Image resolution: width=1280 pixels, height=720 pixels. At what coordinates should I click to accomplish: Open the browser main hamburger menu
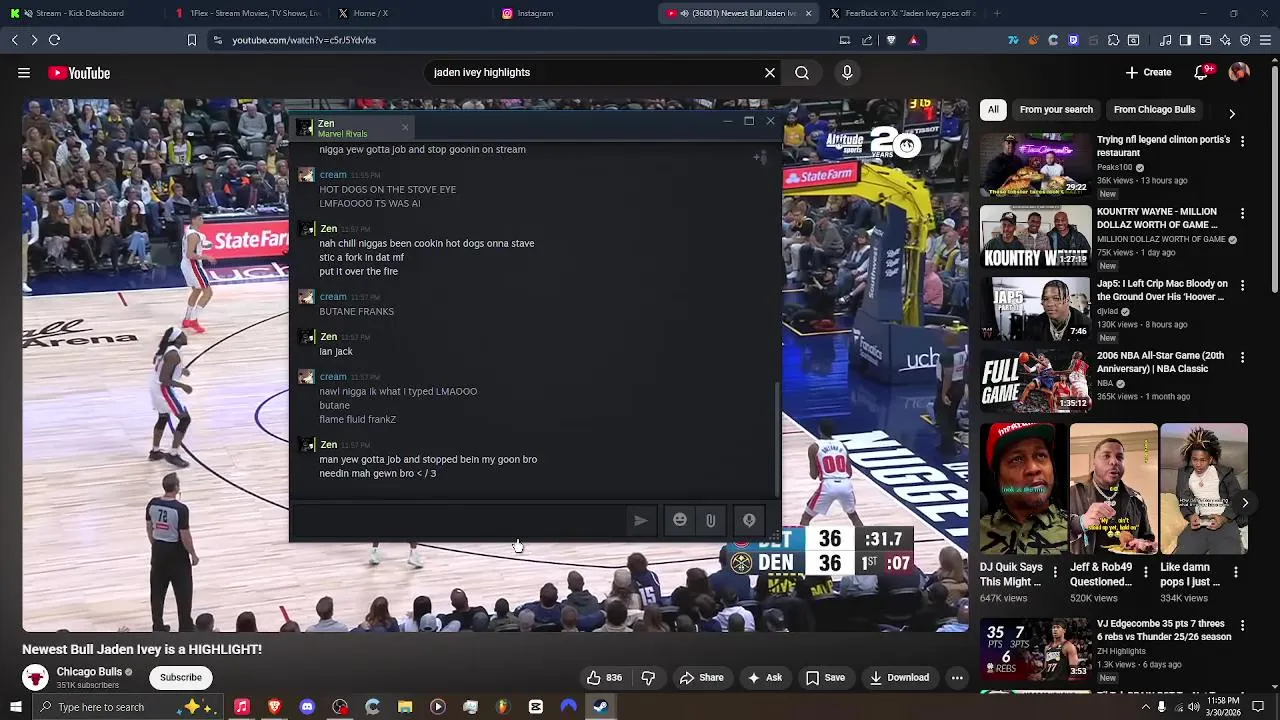click(1265, 40)
